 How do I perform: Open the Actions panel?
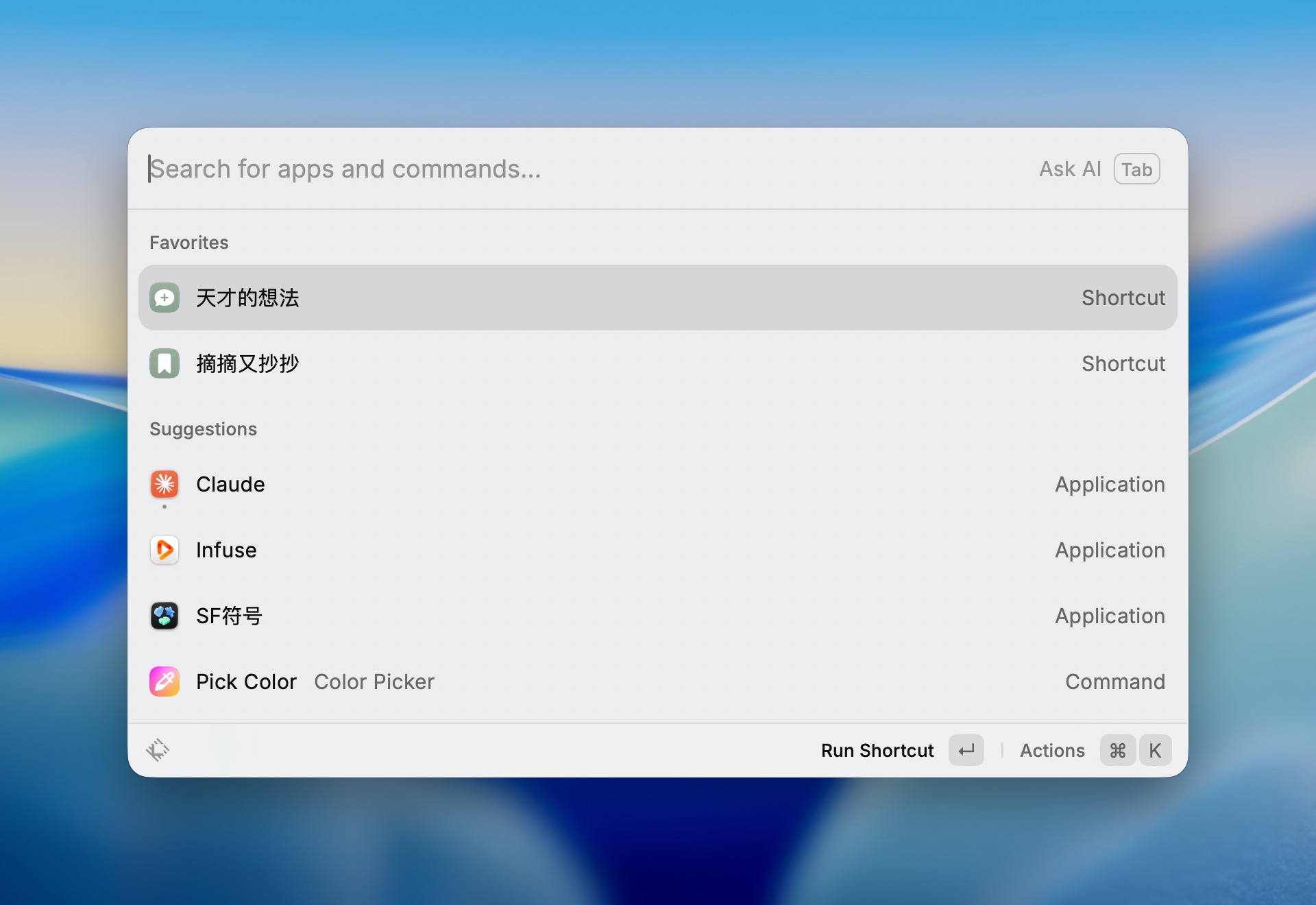pyautogui.click(x=1052, y=751)
